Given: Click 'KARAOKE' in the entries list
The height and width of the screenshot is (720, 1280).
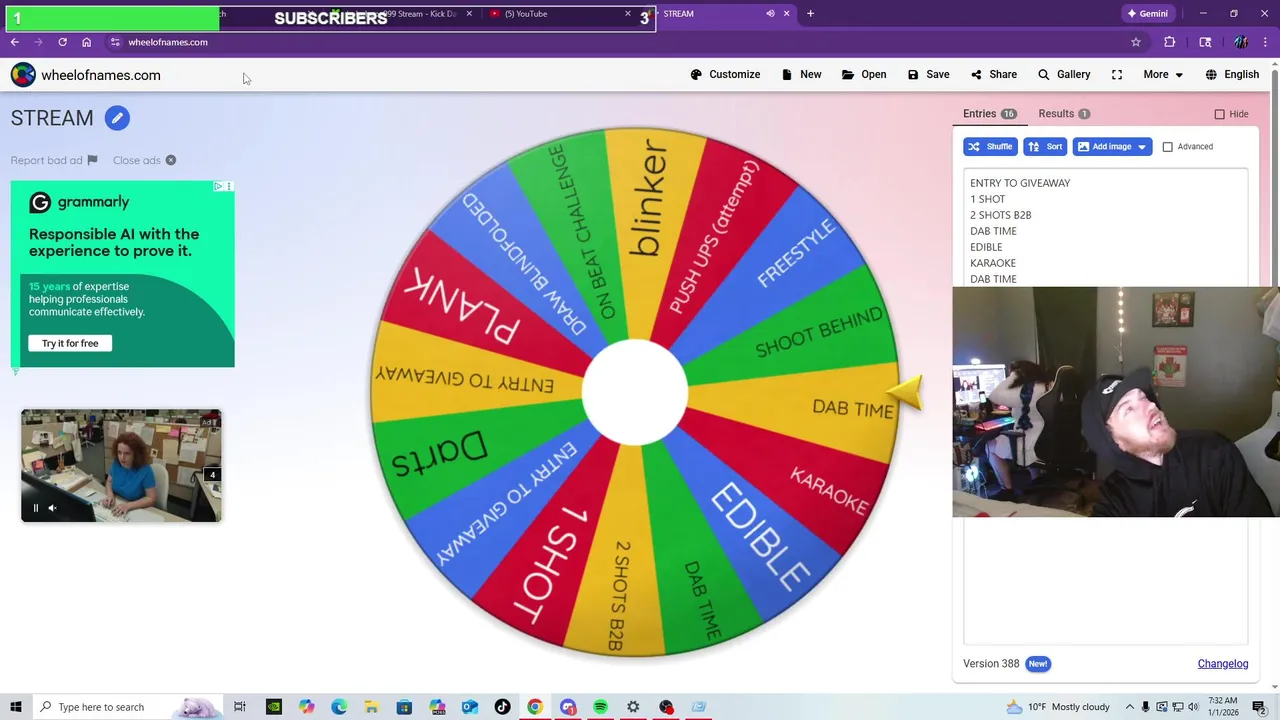Looking at the screenshot, I should [993, 263].
